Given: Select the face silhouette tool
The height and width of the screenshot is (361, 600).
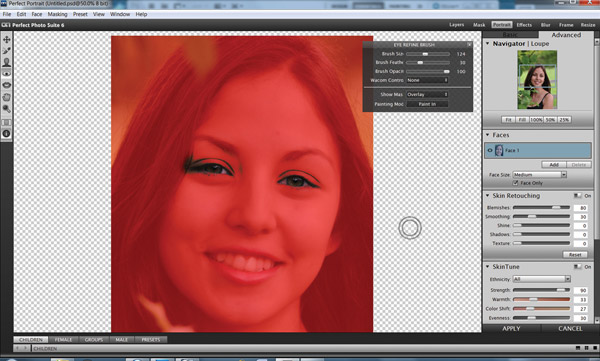Looking at the screenshot, I should 7,62.
